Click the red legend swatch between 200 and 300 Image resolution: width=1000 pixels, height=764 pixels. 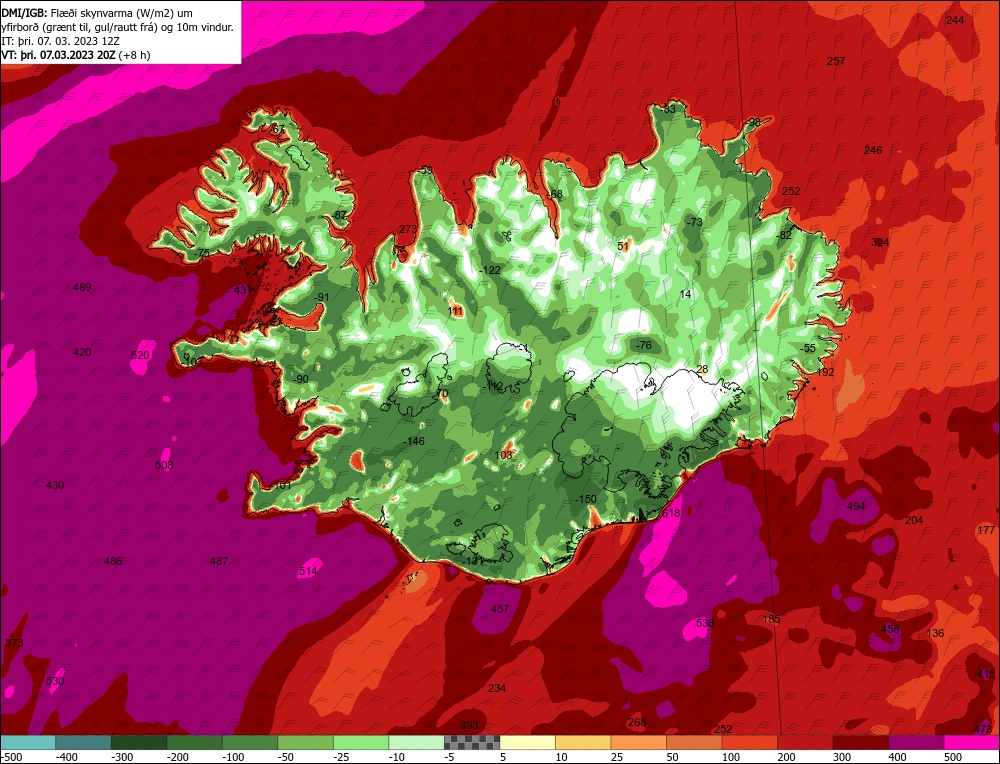coord(805,742)
